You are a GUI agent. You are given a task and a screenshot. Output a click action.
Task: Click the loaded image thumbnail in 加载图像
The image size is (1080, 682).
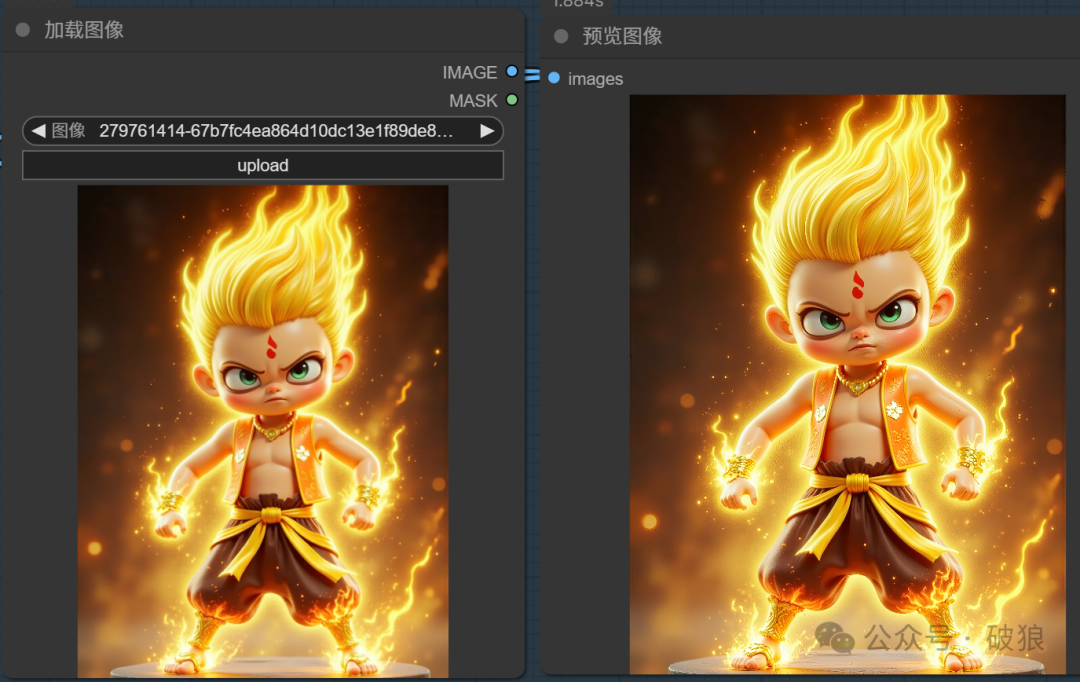click(x=262, y=431)
